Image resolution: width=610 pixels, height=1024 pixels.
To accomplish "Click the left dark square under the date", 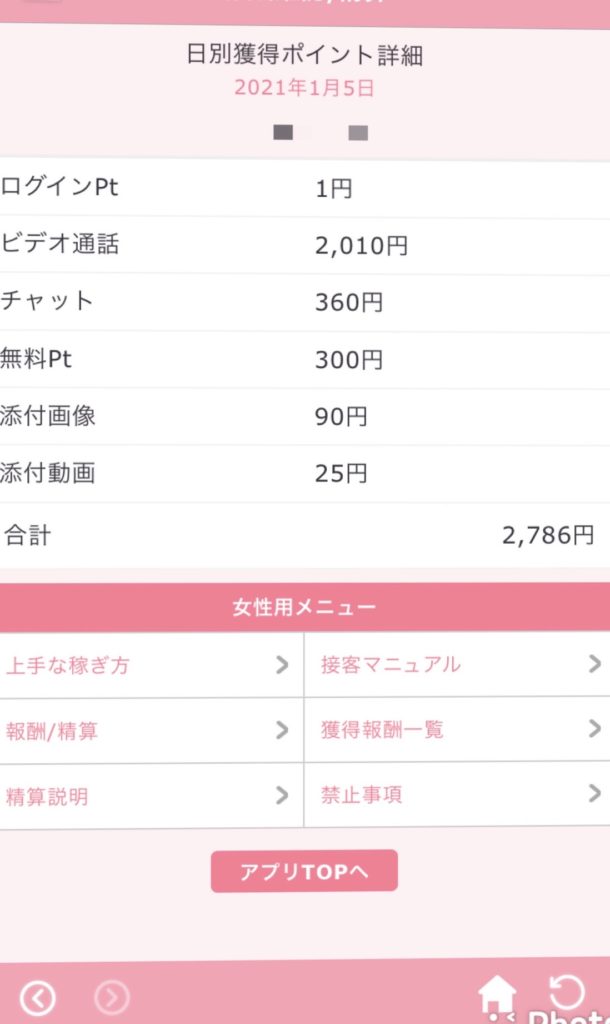I will point(283,132).
